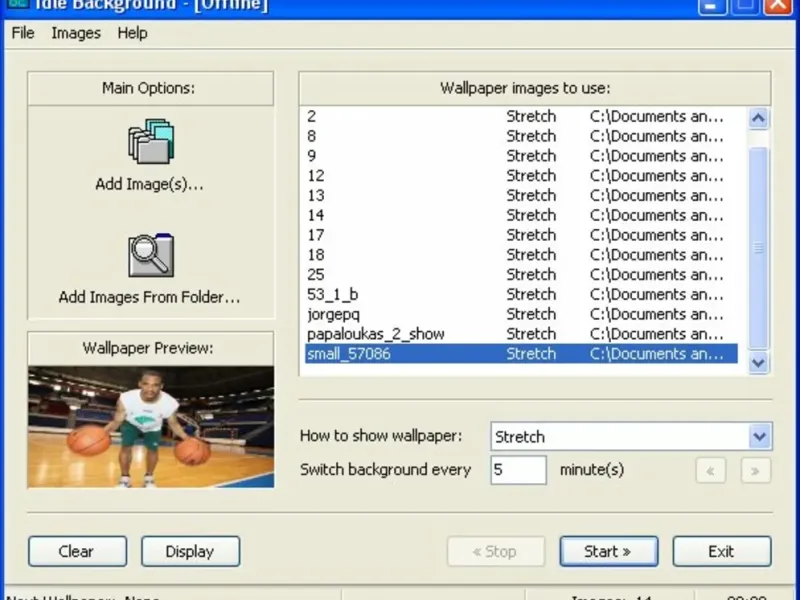800x600 pixels.
Task: Click the Exit button
Action: point(721,551)
